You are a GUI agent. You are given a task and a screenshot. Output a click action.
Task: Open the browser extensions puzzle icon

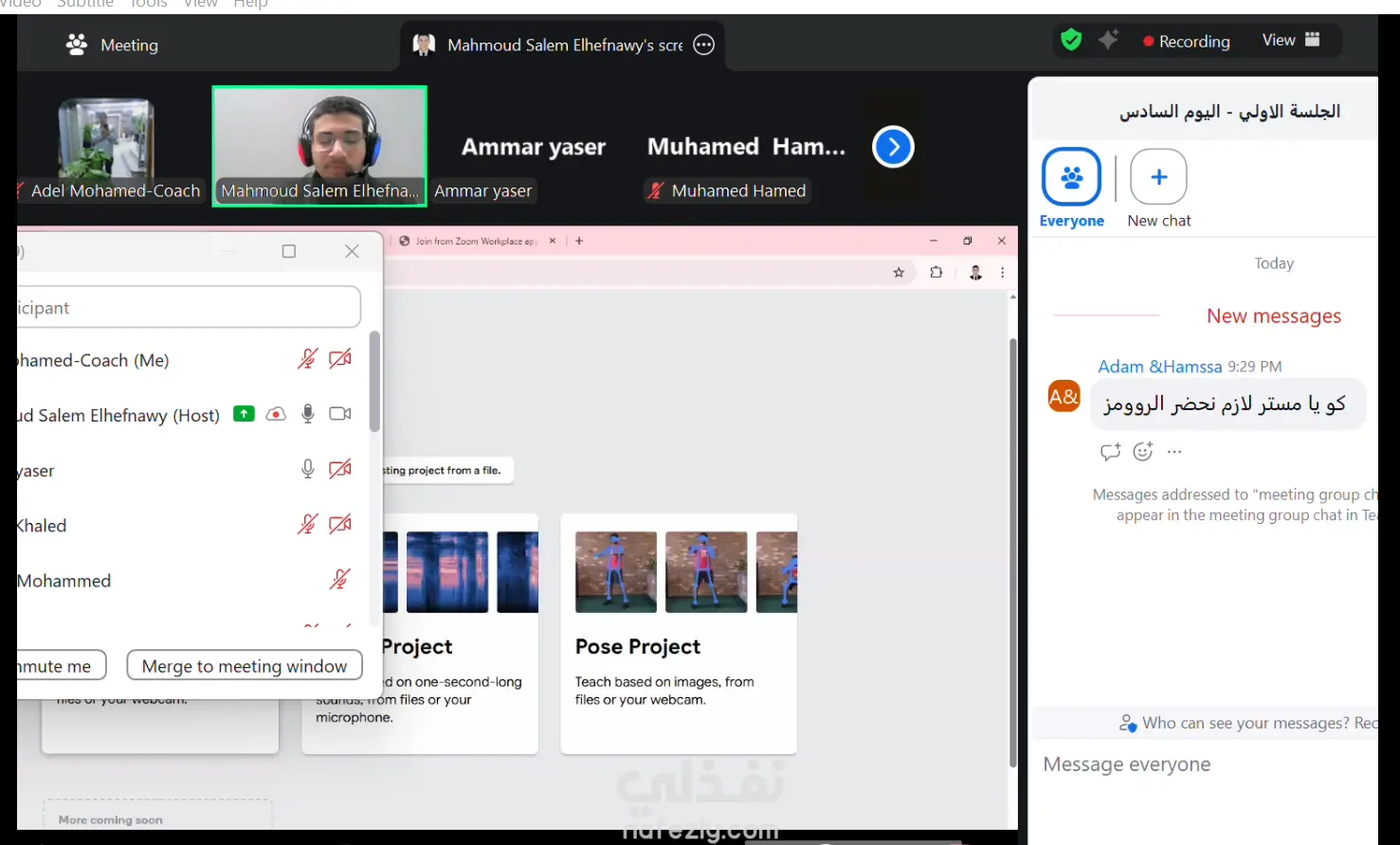tap(936, 273)
